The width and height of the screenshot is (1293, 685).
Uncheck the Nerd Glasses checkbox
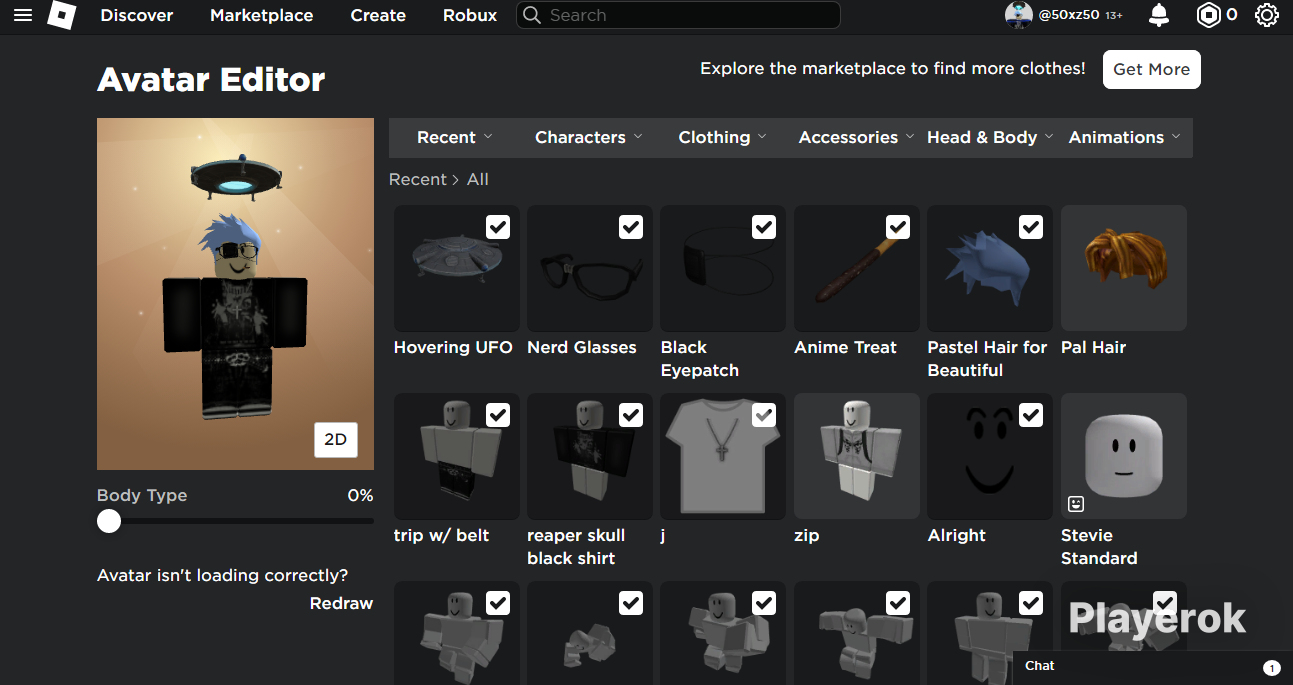tap(631, 227)
